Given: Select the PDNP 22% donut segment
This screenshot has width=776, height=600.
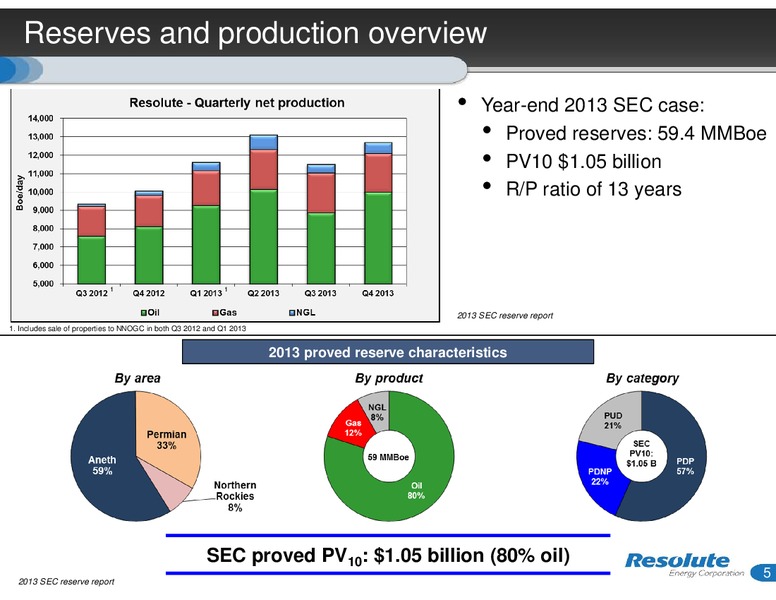Looking at the screenshot, I should click(600, 476).
